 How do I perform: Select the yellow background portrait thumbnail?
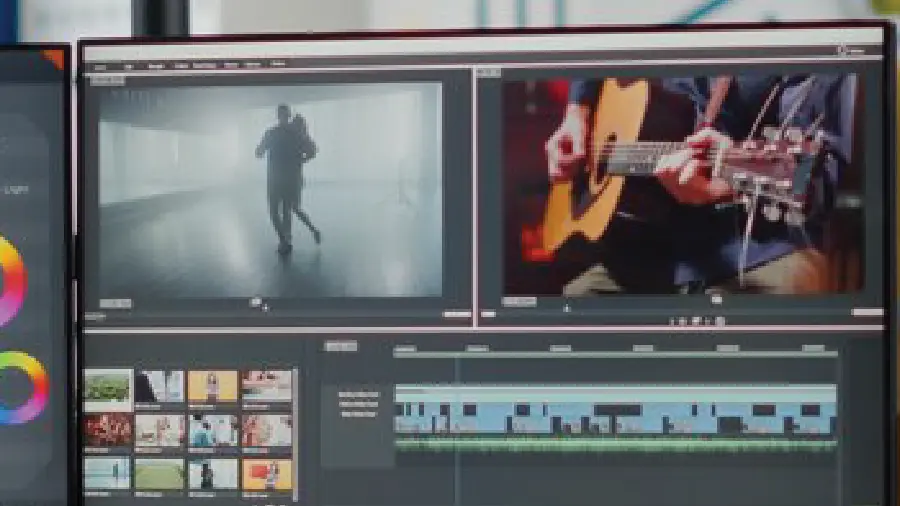[213, 386]
